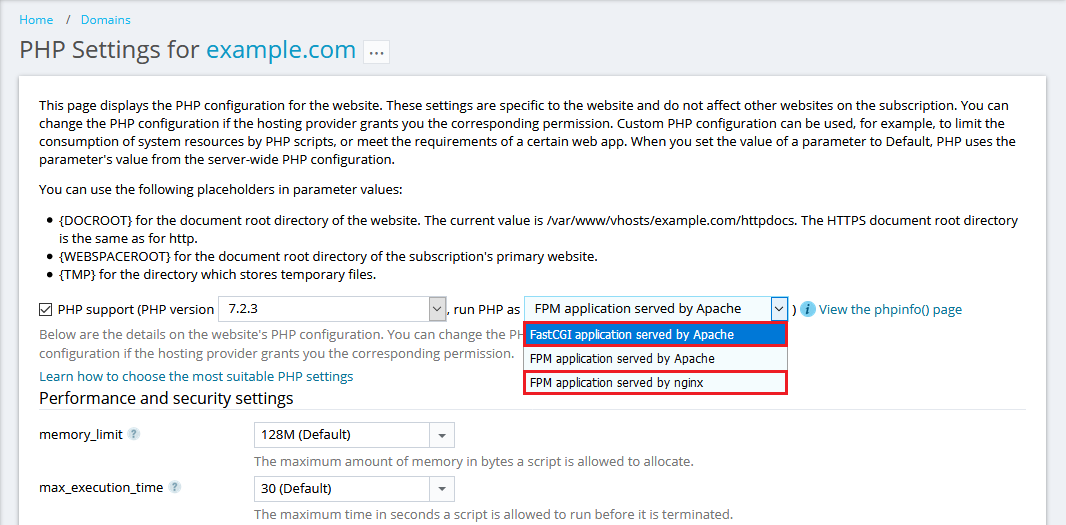1066x525 pixels.
Task: Expand the PHP version 7.2.3 dropdown arrow
Action: pyautogui.click(x=437, y=309)
